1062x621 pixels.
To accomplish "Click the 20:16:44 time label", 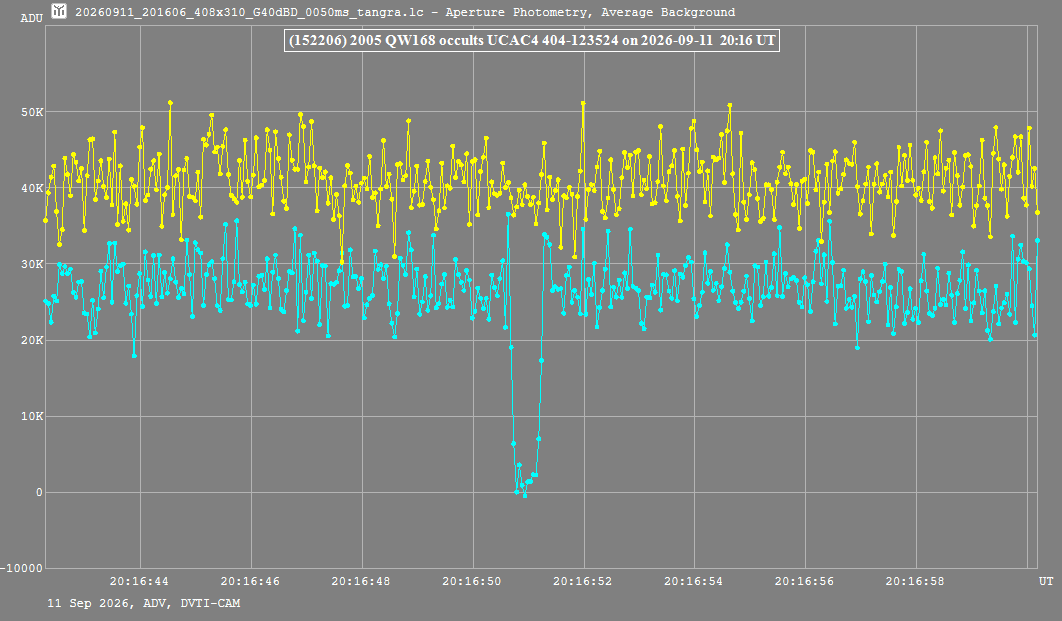I will pos(140,581).
